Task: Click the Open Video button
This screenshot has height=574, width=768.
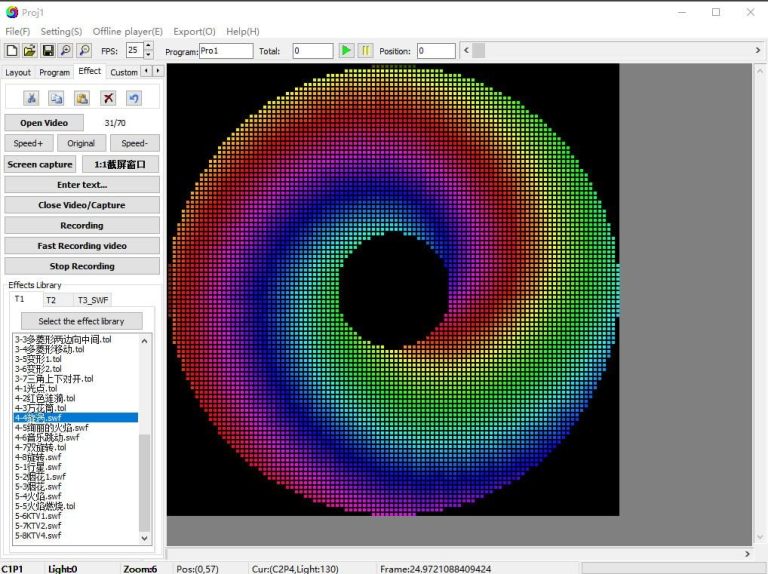Action: coord(44,123)
